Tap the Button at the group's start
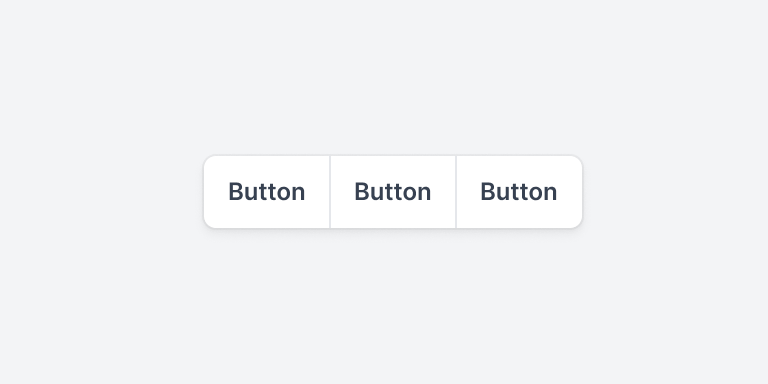 click(x=267, y=192)
